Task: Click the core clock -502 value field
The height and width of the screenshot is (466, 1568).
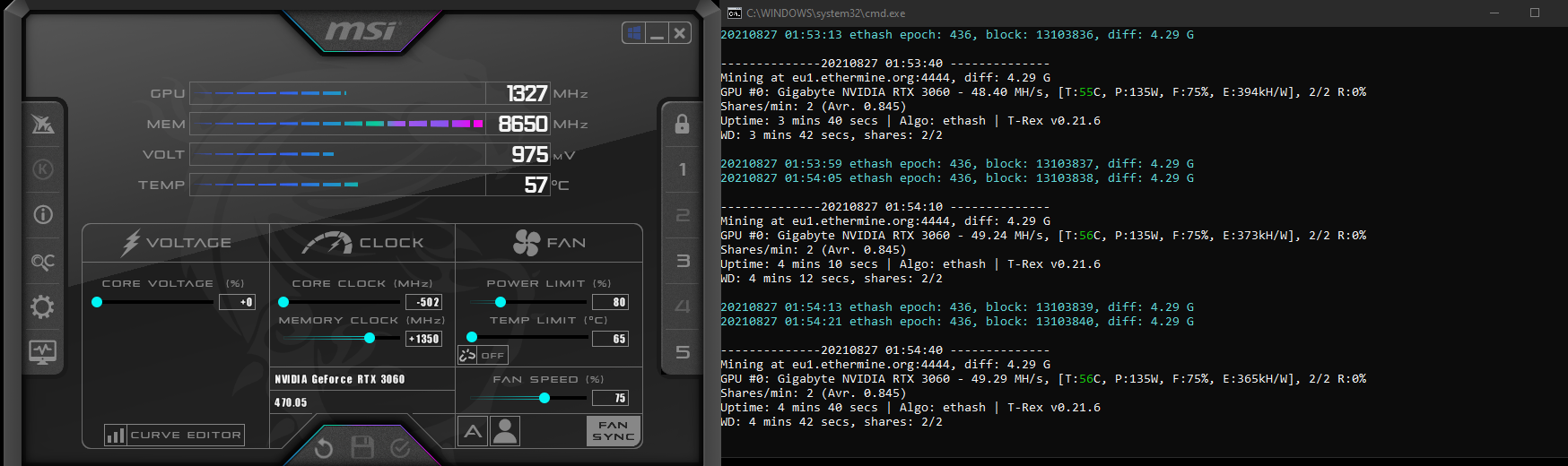Action: coord(424,302)
